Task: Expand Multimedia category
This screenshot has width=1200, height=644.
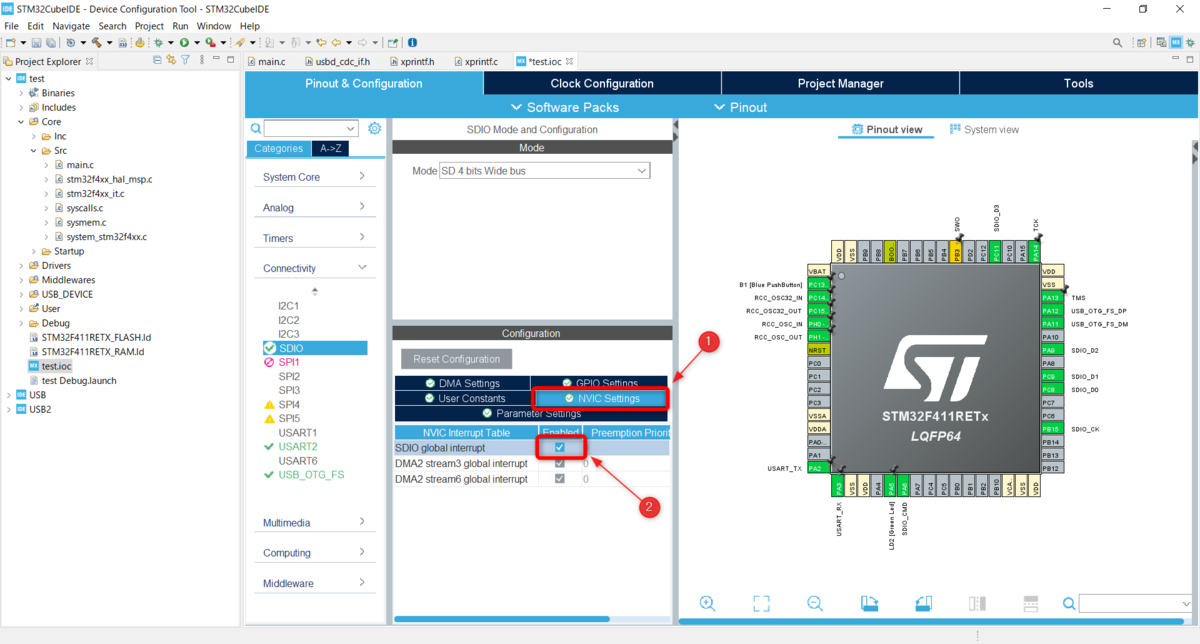Action: point(315,523)
